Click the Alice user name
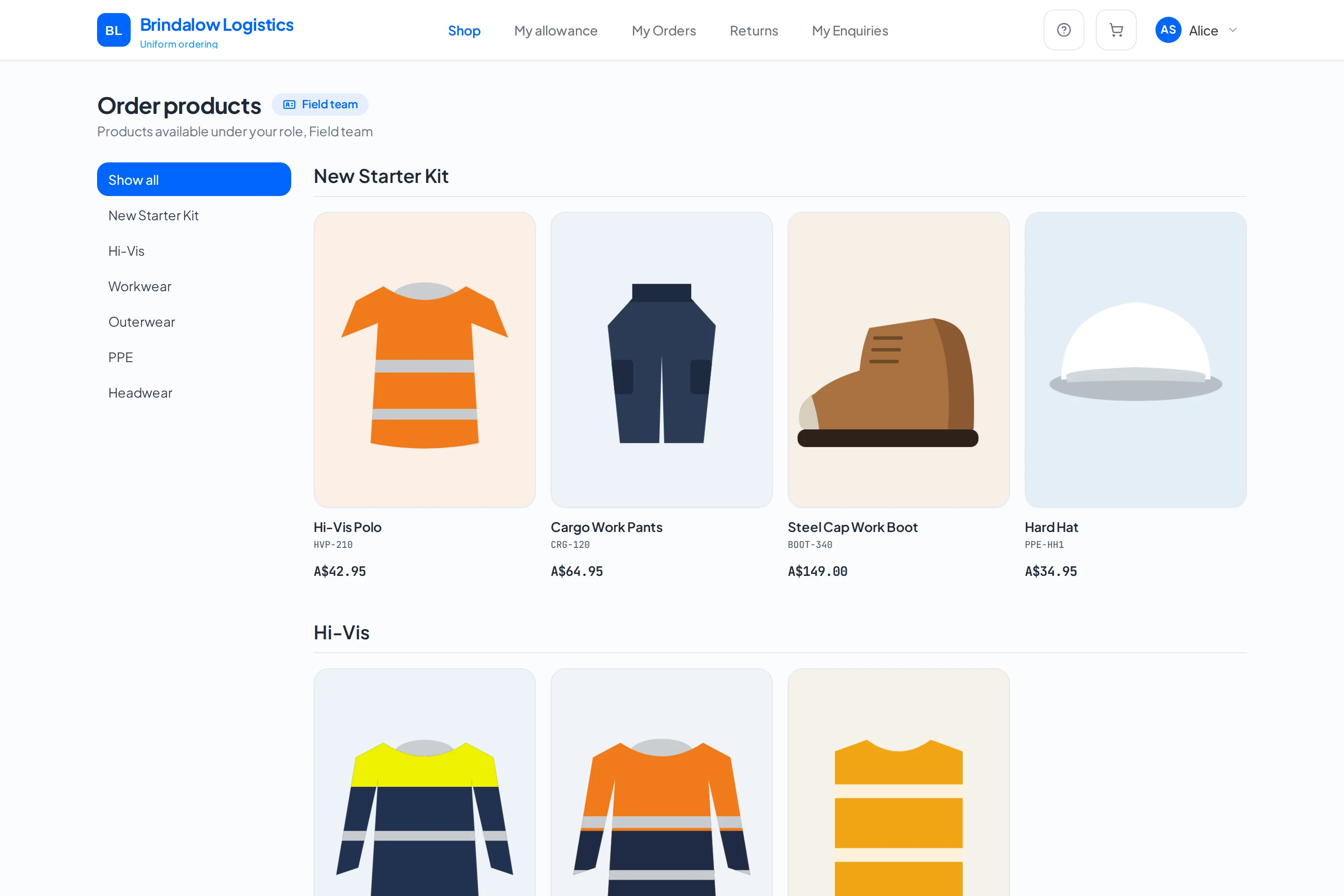 [x=1203, y=30]
